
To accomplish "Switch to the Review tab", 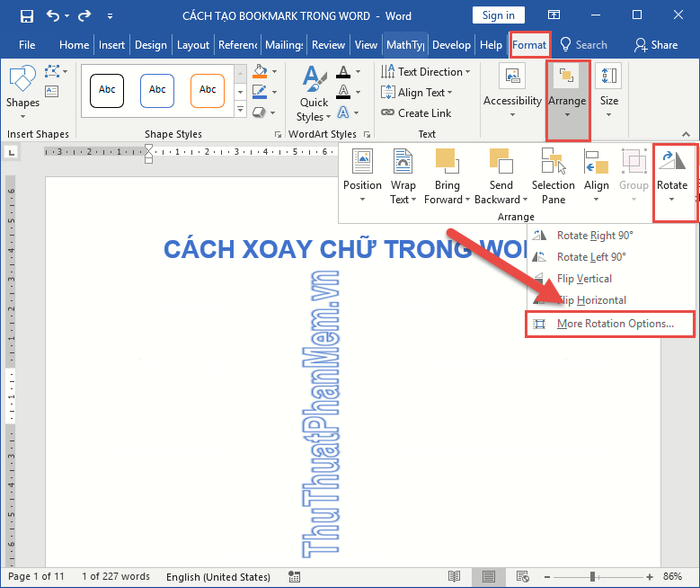I will [328, 45].
